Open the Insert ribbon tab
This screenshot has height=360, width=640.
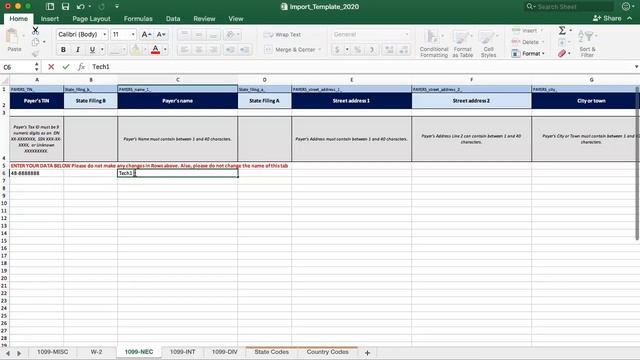50,19
